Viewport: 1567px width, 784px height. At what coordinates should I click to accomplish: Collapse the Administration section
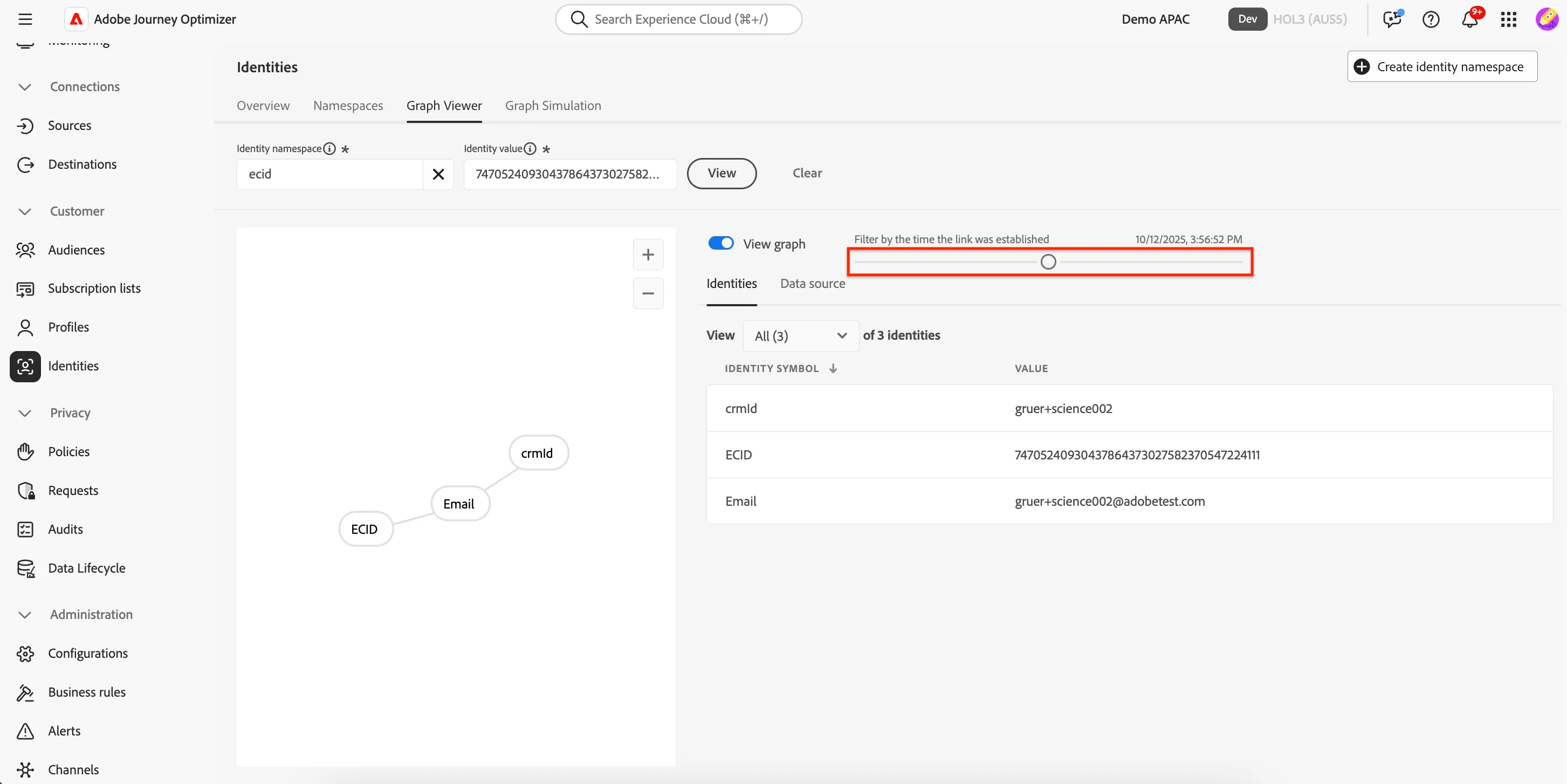[25, 615]
